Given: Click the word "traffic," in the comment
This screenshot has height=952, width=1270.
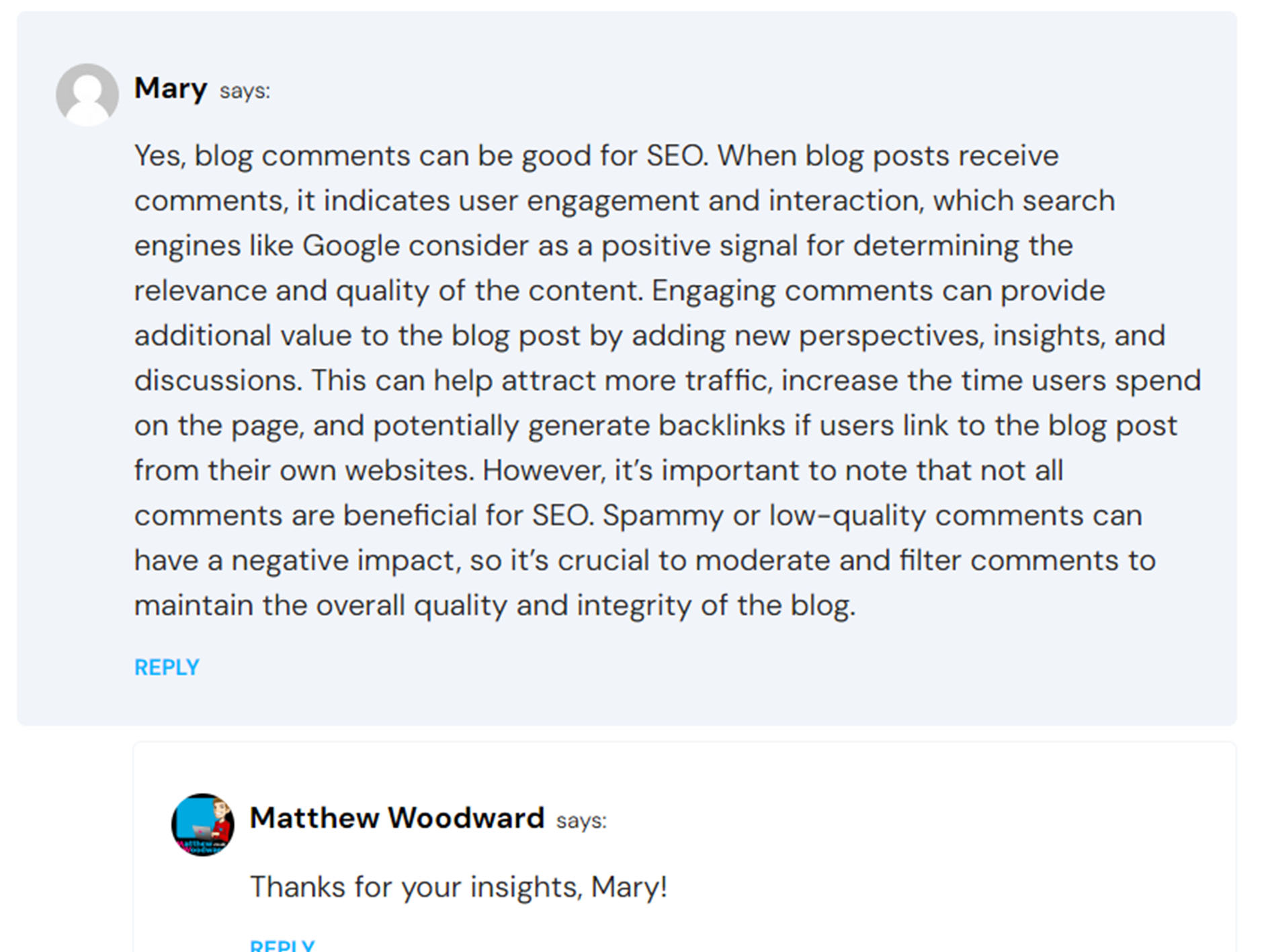Looking at the screenshot, I should click(728, 381).
